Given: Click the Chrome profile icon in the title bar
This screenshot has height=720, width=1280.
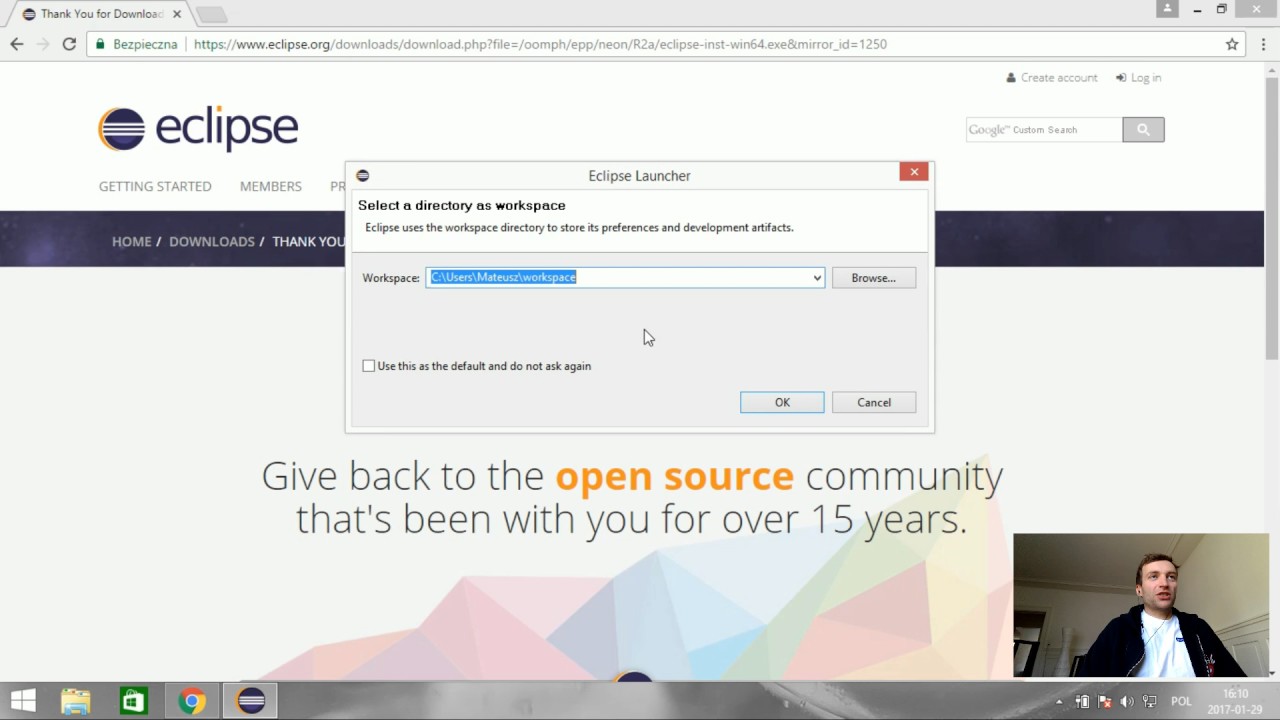Looking at the screenshot, I should click(x=1167, y=9).
